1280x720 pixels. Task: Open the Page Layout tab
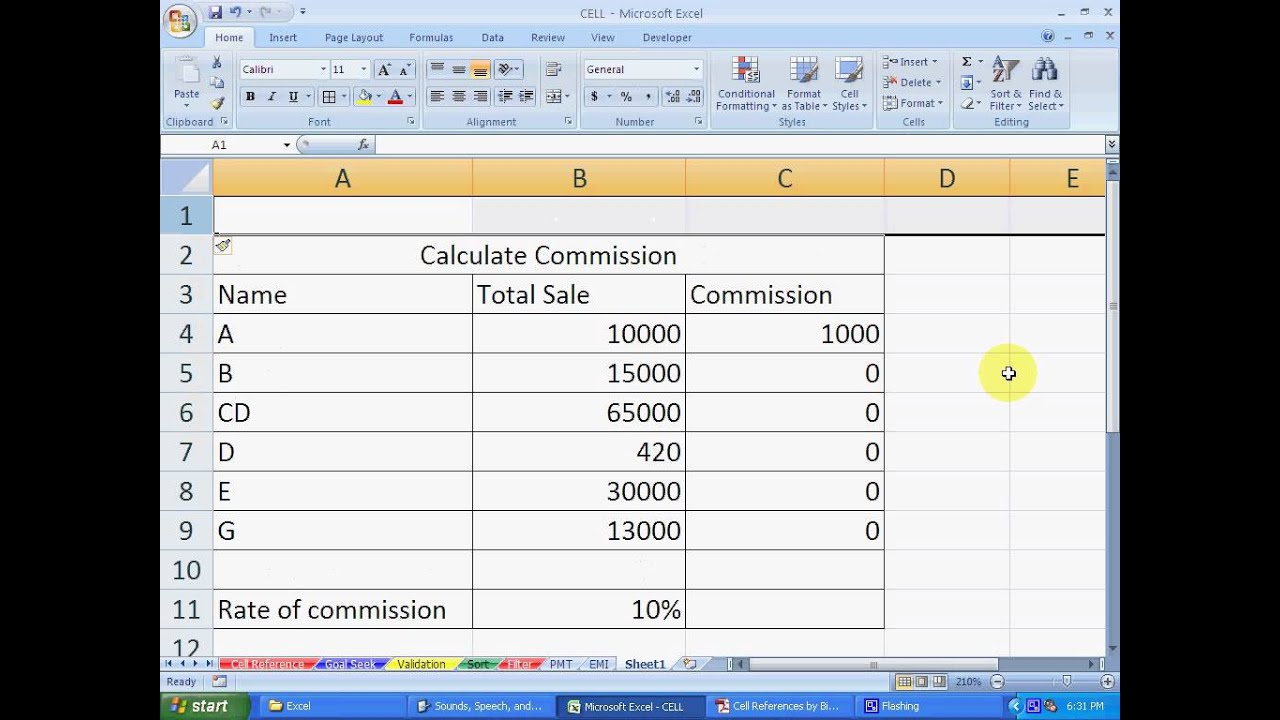(x=354, y=38)
